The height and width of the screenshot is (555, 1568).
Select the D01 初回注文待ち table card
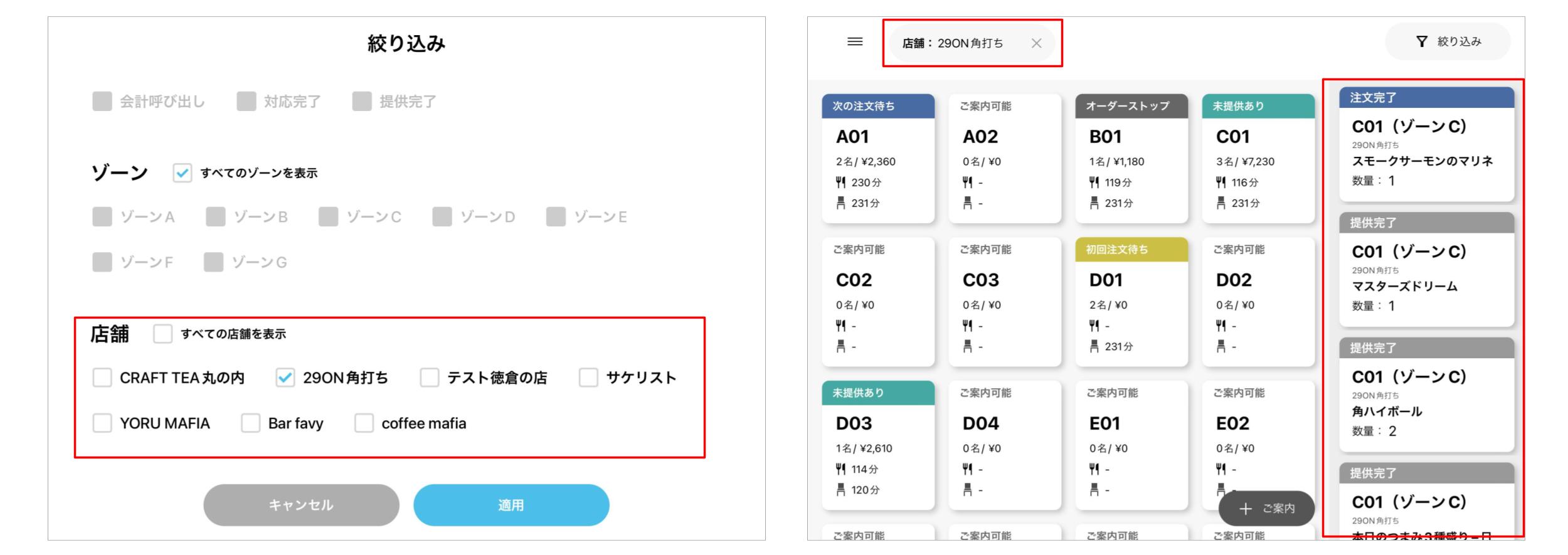point(1131,302)
